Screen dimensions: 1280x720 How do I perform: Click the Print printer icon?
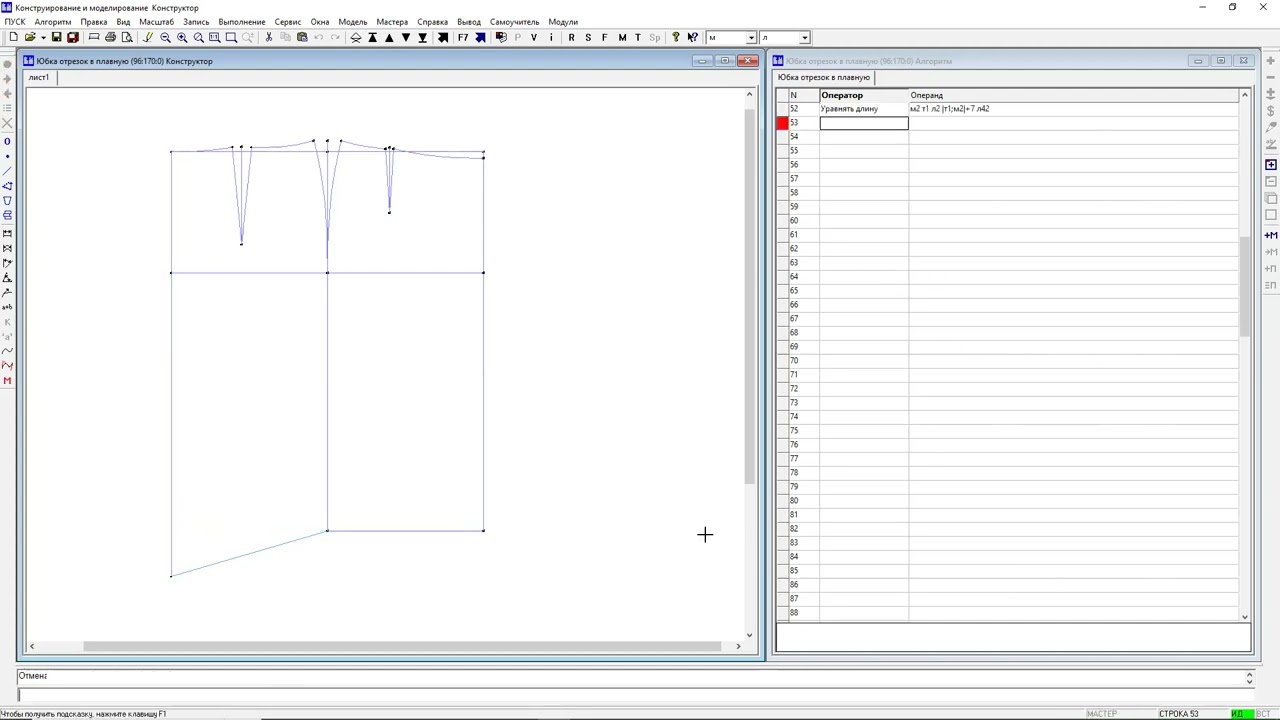click(110, 37)
